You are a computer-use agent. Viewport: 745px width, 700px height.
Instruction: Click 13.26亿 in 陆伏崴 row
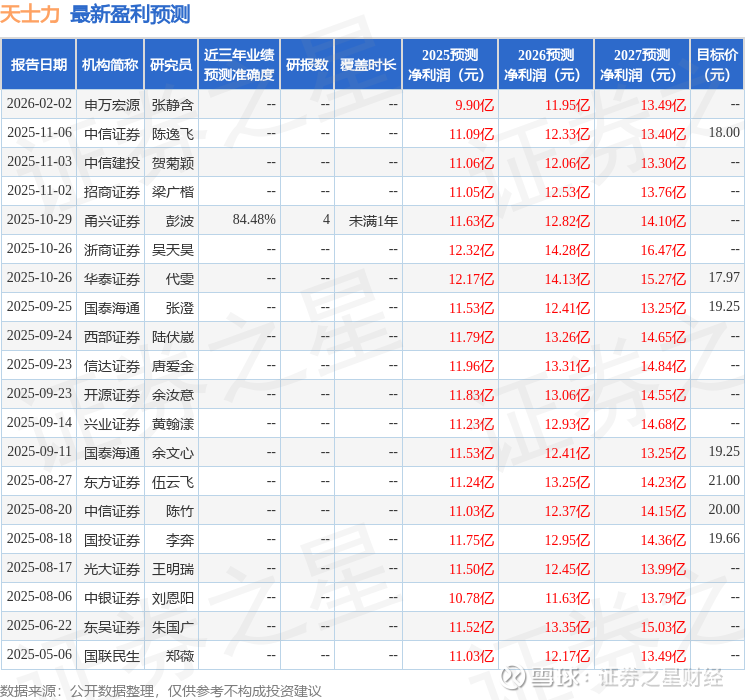coord(567,337)
